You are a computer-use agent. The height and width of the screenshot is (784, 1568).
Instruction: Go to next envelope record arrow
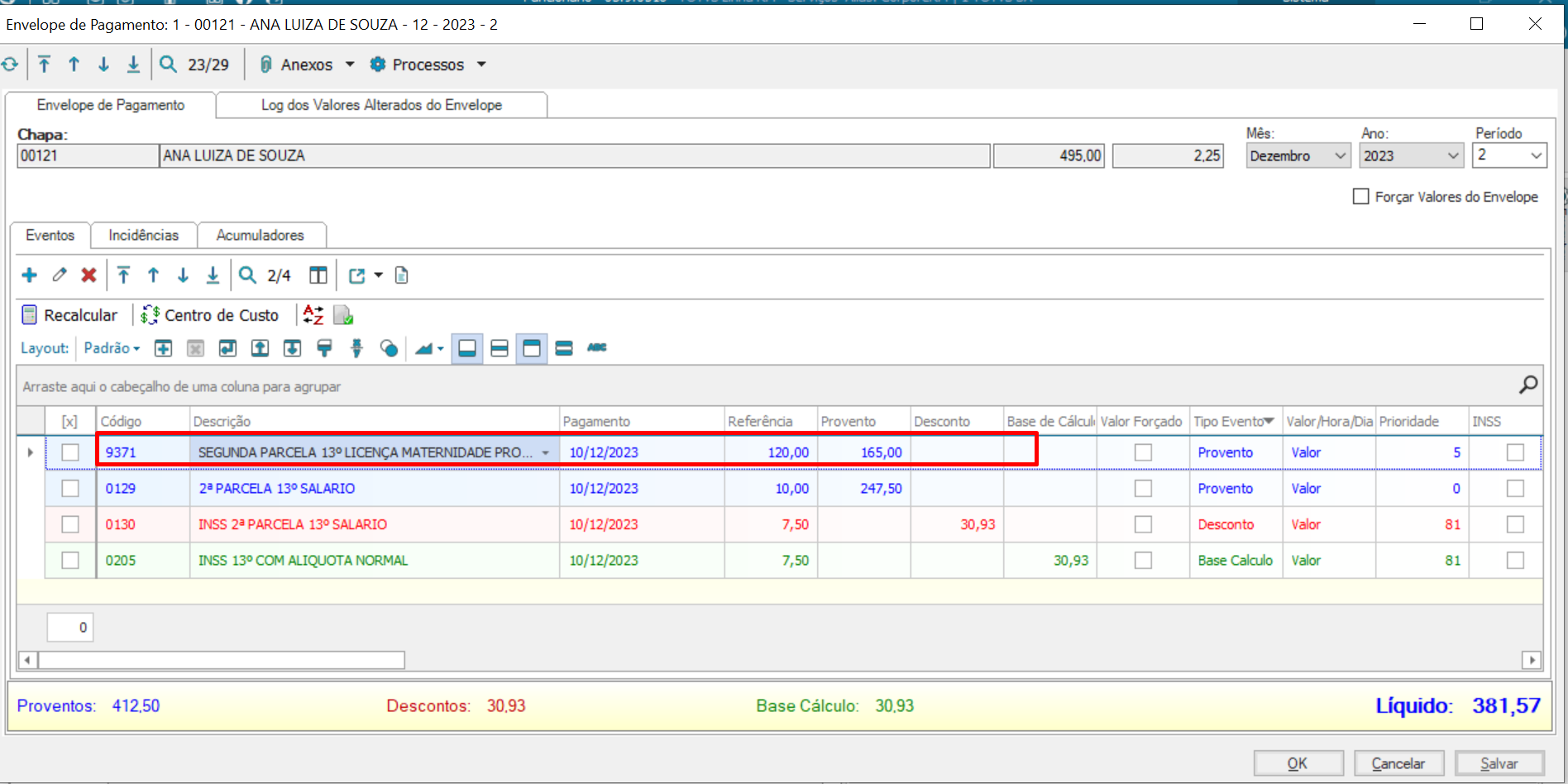click(104, 65)
